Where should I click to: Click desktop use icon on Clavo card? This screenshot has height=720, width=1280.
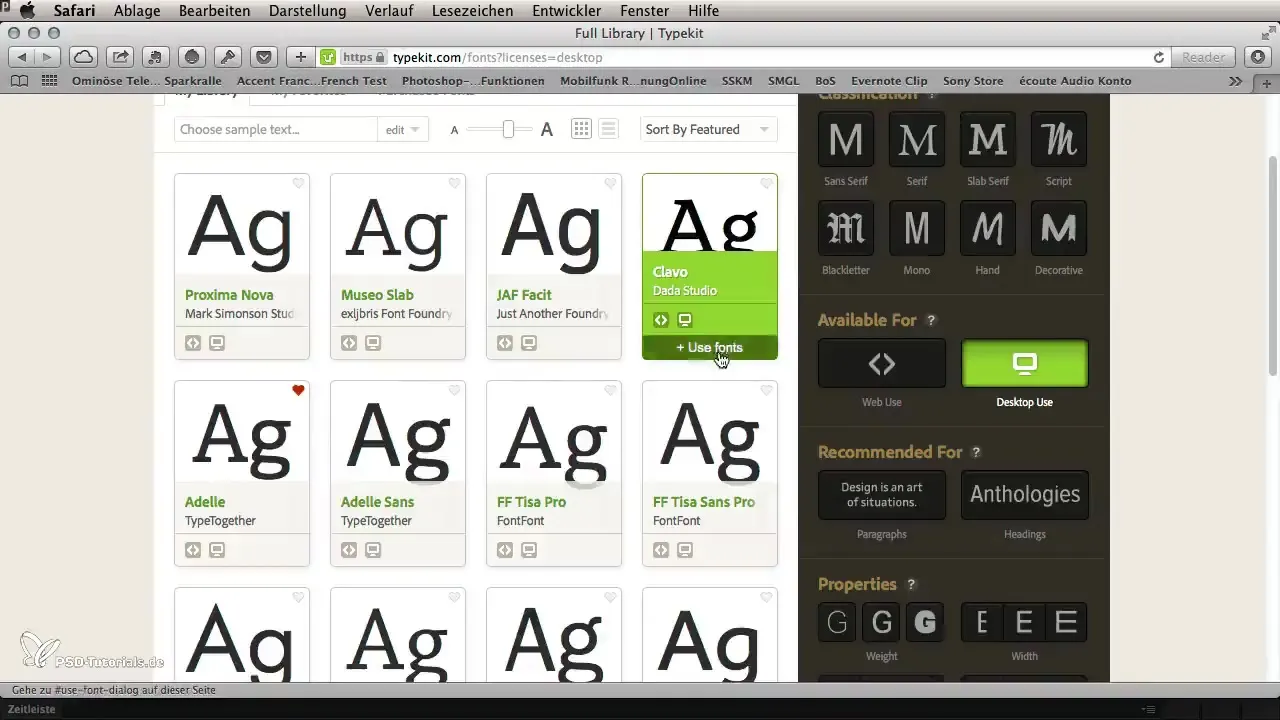(x=685, y=320)
